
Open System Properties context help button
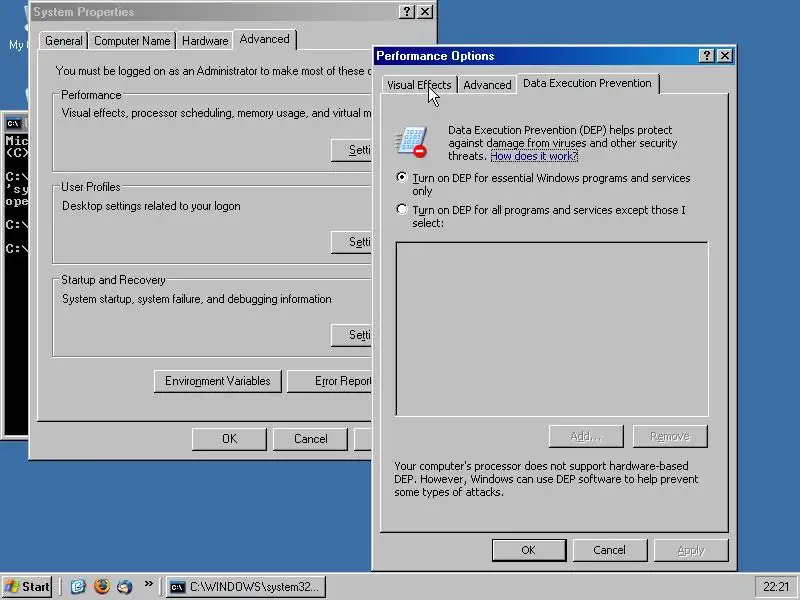click(407, 12)
